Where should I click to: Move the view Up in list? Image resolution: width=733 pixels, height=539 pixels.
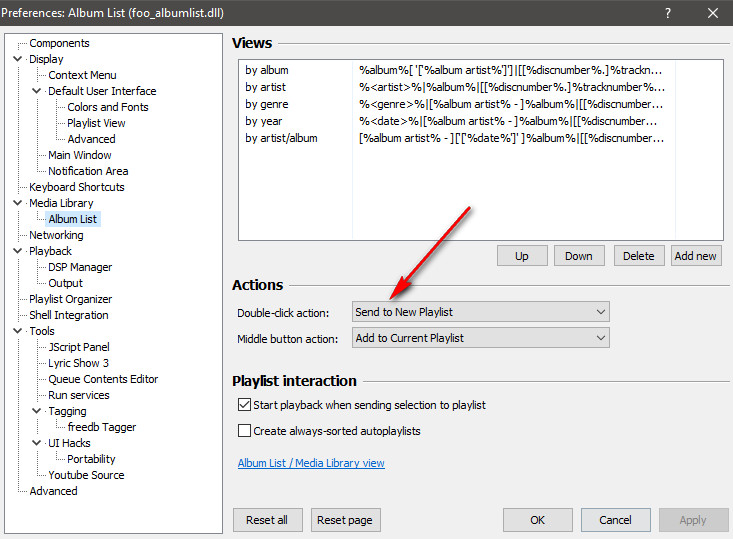[522, 256]
